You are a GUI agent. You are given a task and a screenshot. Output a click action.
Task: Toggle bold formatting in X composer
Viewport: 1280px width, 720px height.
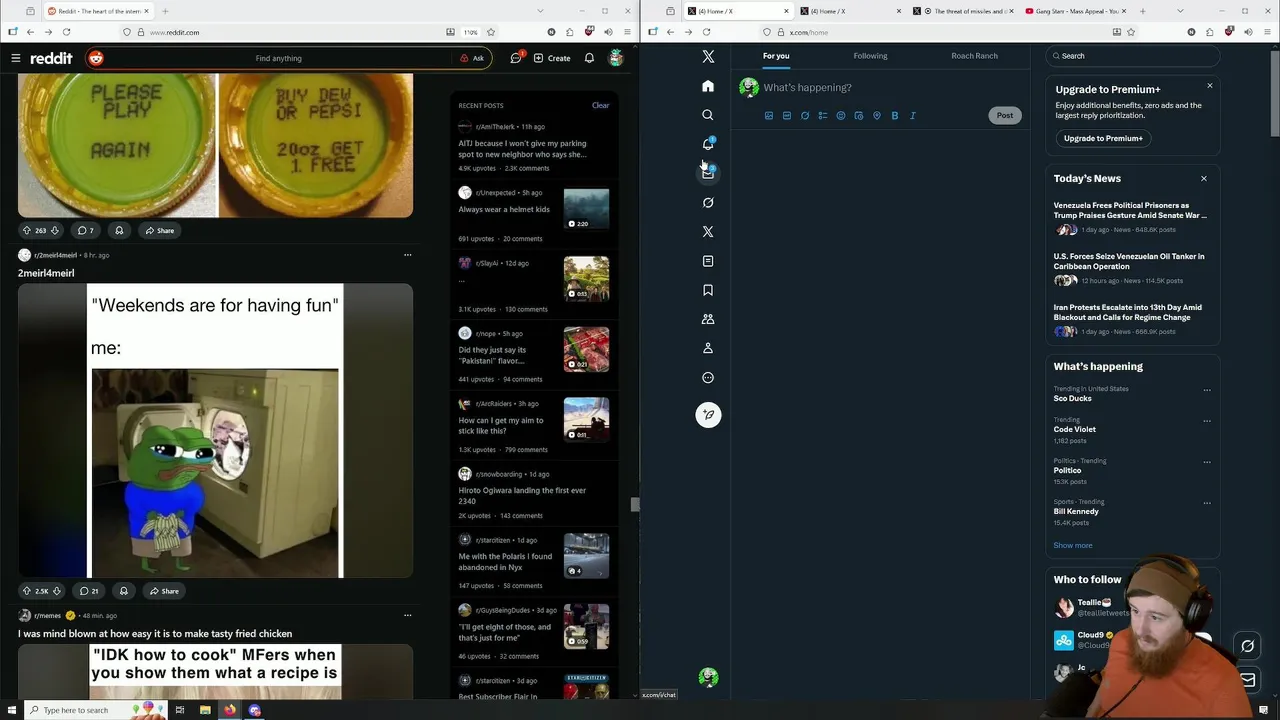click(x=895, y=116)
